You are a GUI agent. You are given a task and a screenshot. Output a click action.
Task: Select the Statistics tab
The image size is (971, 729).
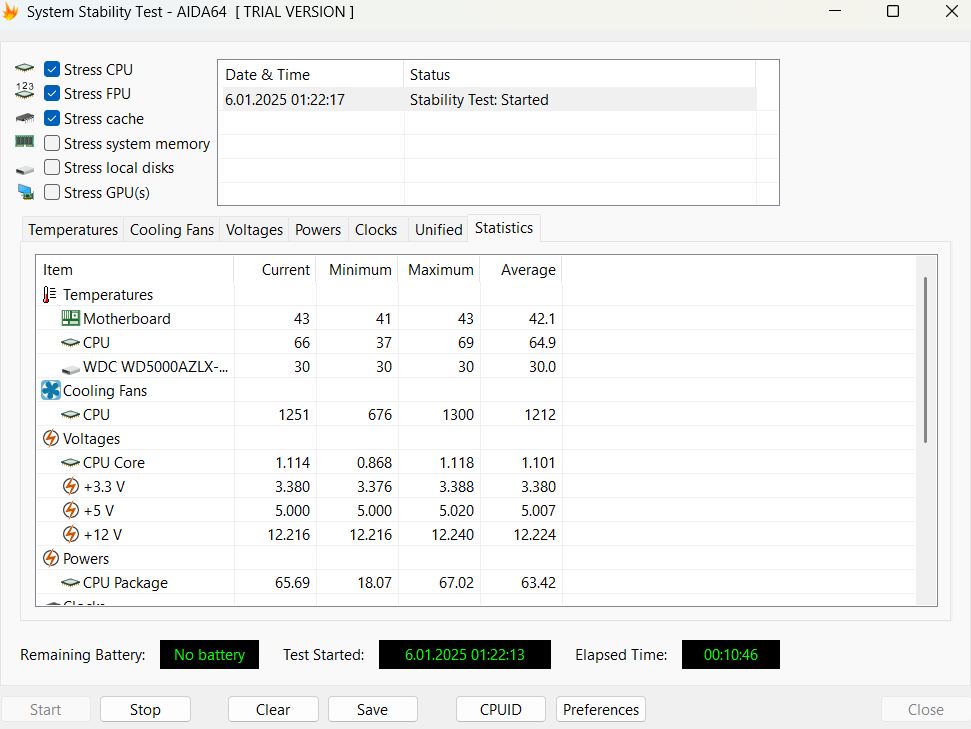click(x=503, y=228)
